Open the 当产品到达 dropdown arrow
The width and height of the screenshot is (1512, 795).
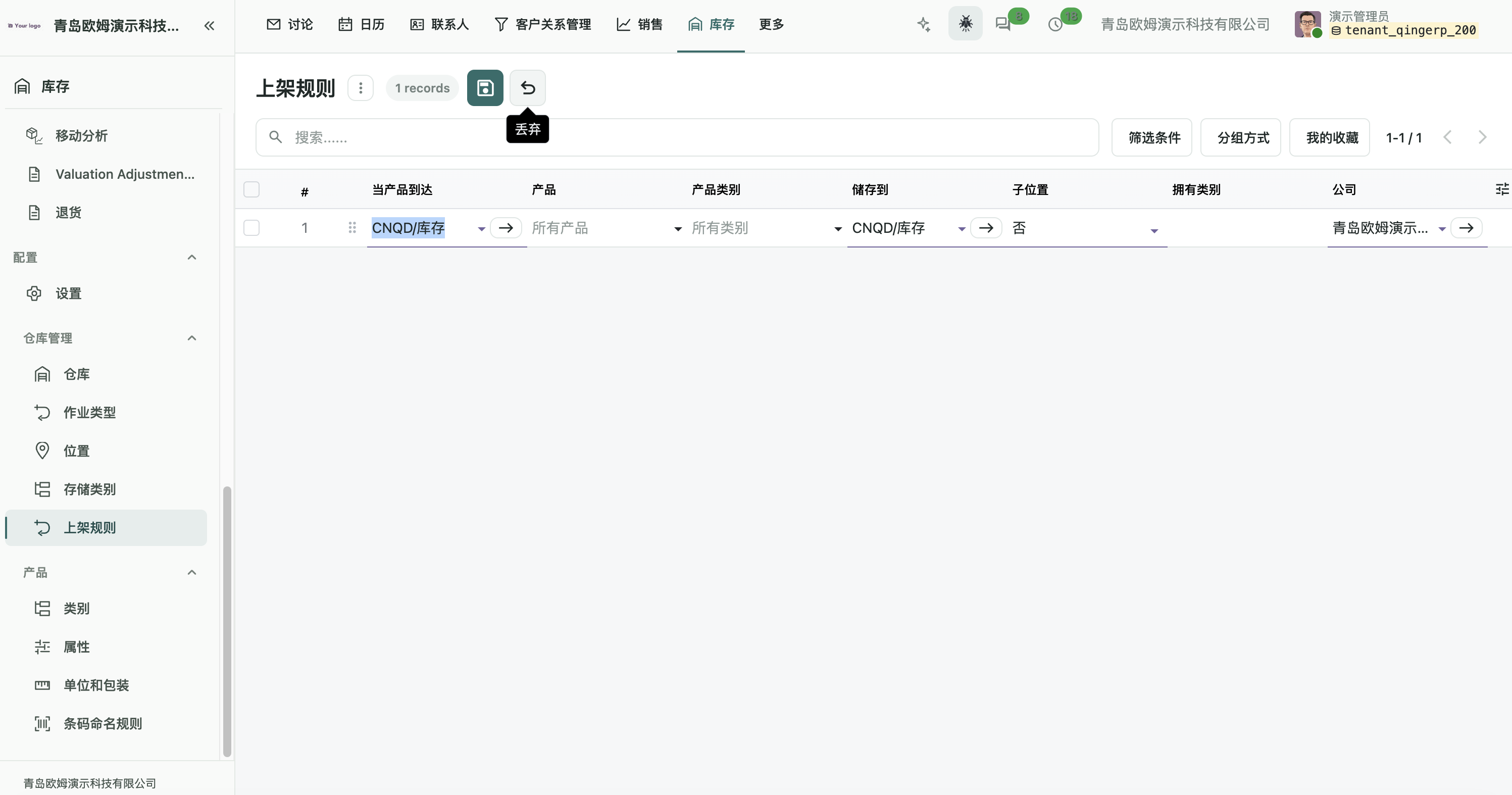481,229
